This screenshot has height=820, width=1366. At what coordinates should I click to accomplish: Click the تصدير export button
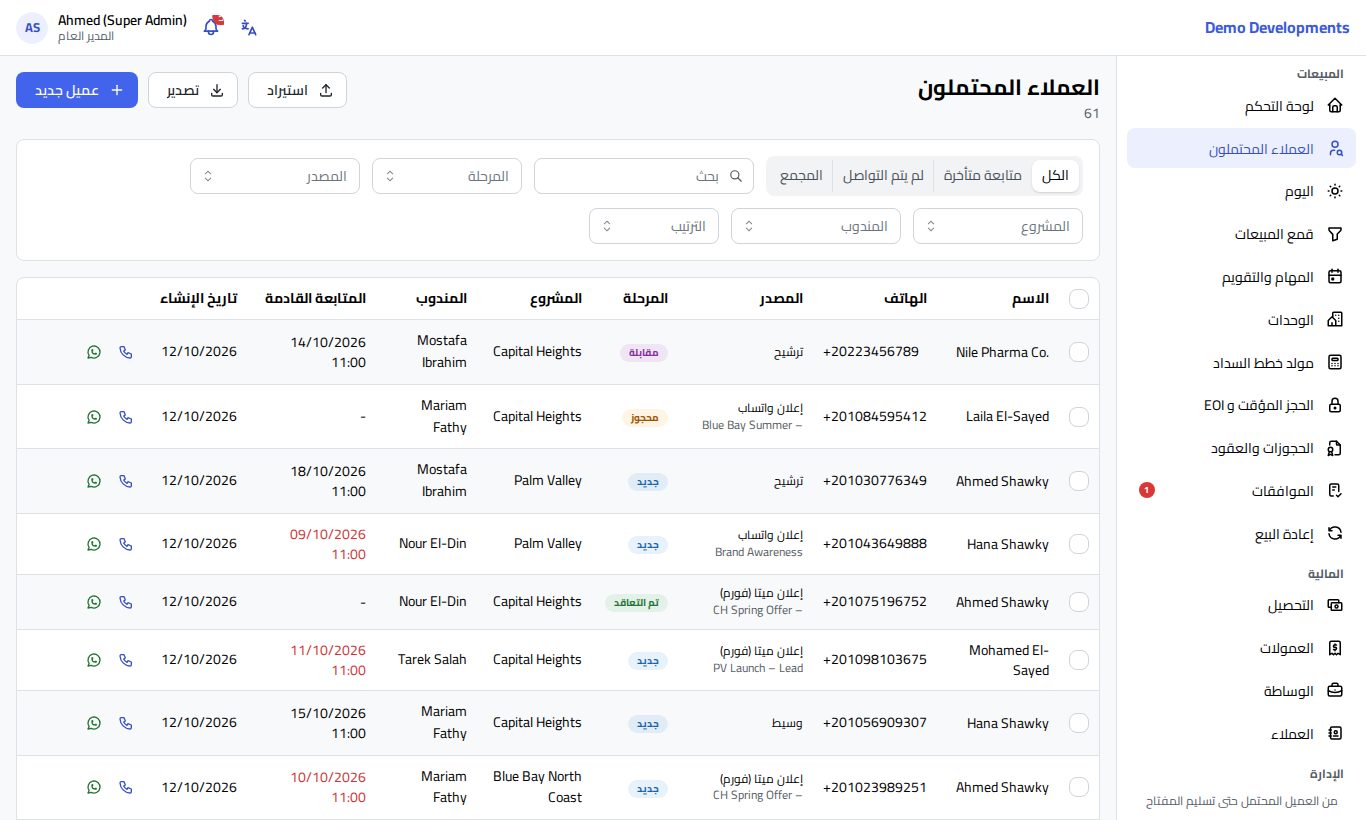pos(193,90)
